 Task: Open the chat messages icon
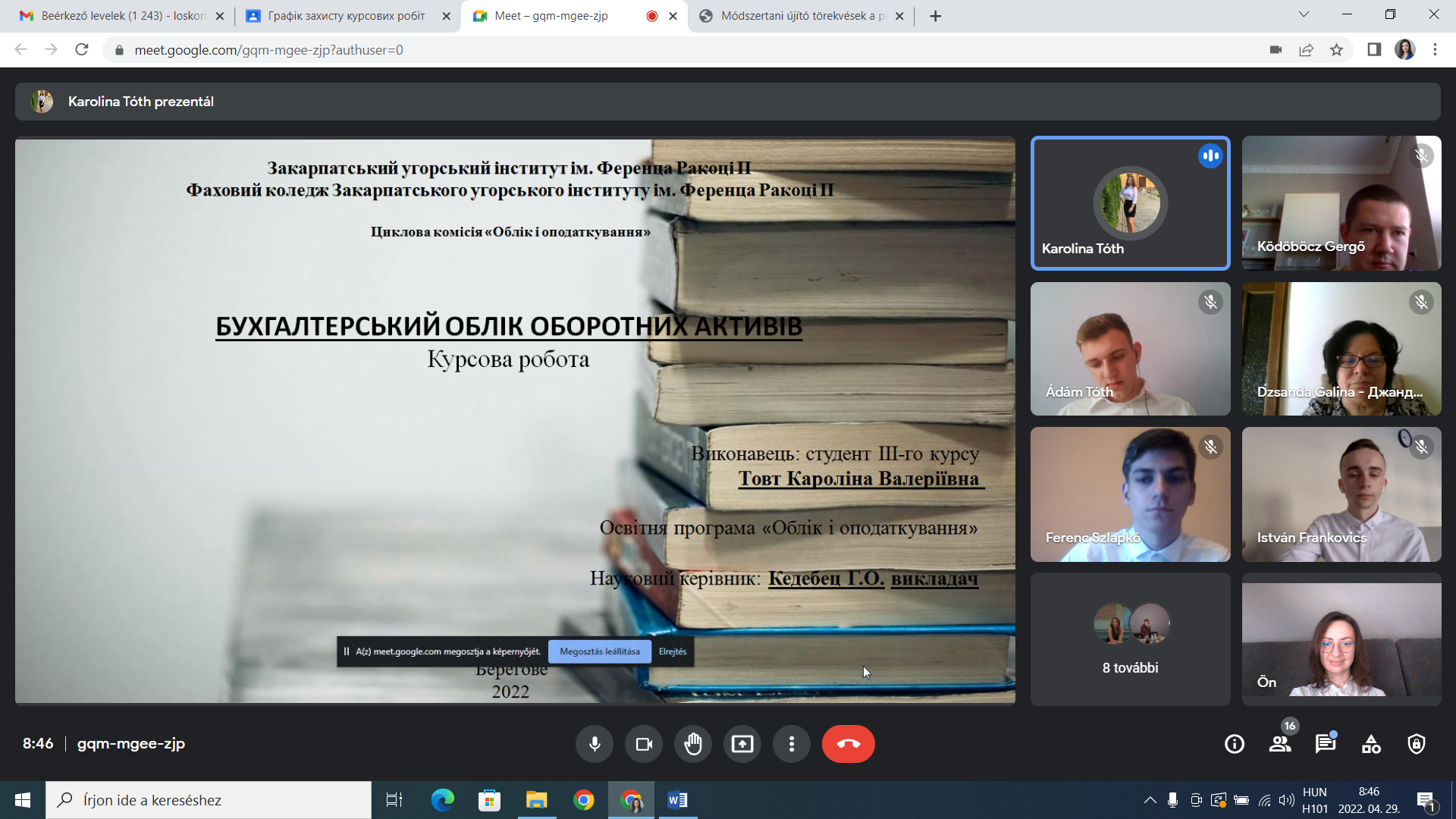[1326, 744]
